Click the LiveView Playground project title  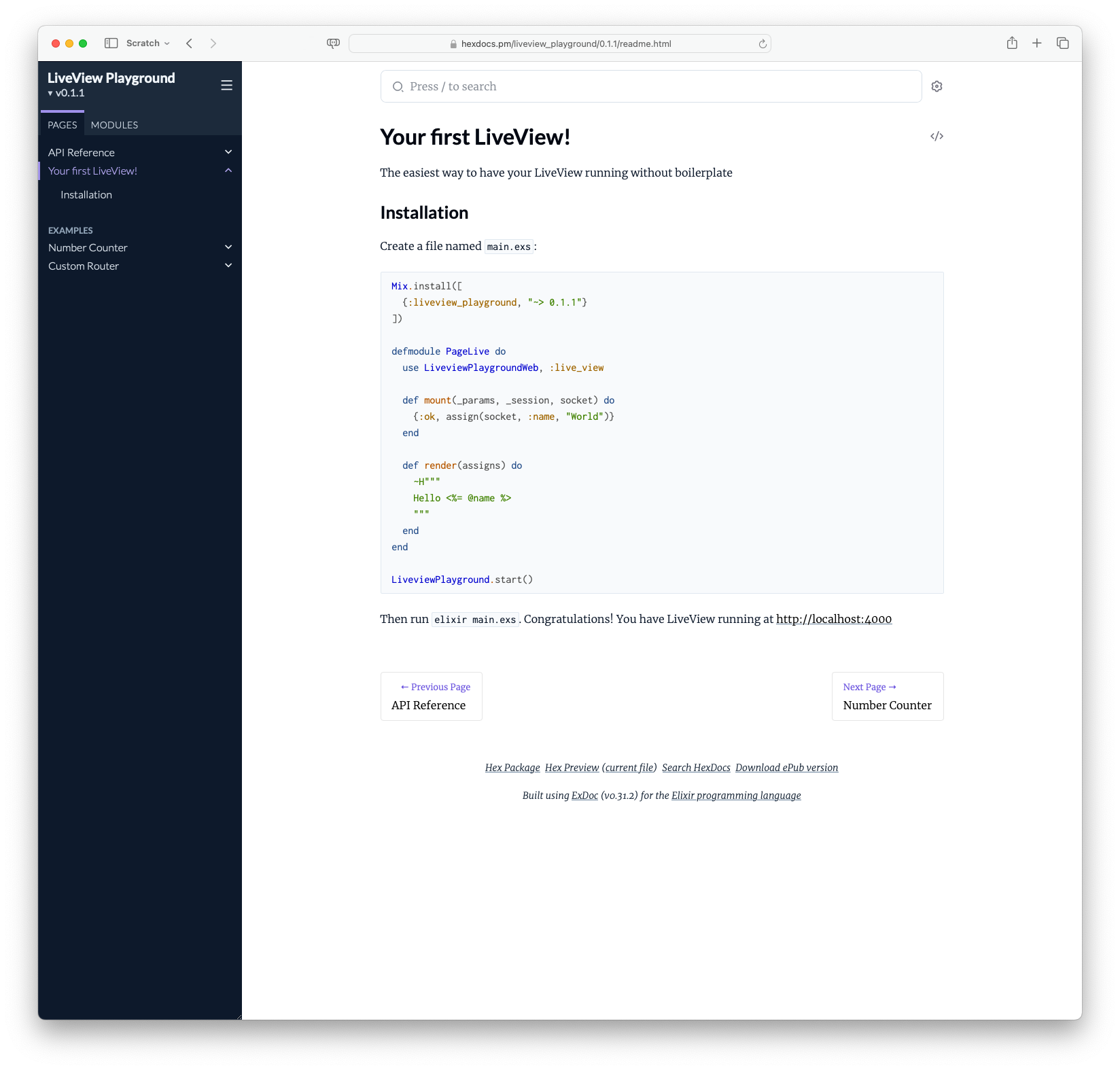point(111,77)
